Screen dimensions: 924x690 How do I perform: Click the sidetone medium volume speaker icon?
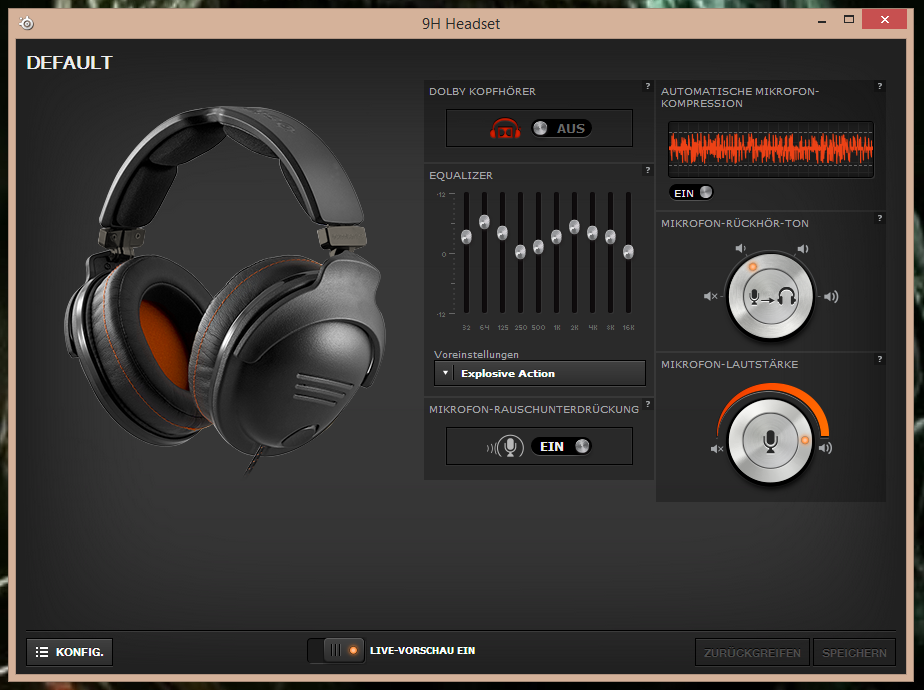(803, 249)
